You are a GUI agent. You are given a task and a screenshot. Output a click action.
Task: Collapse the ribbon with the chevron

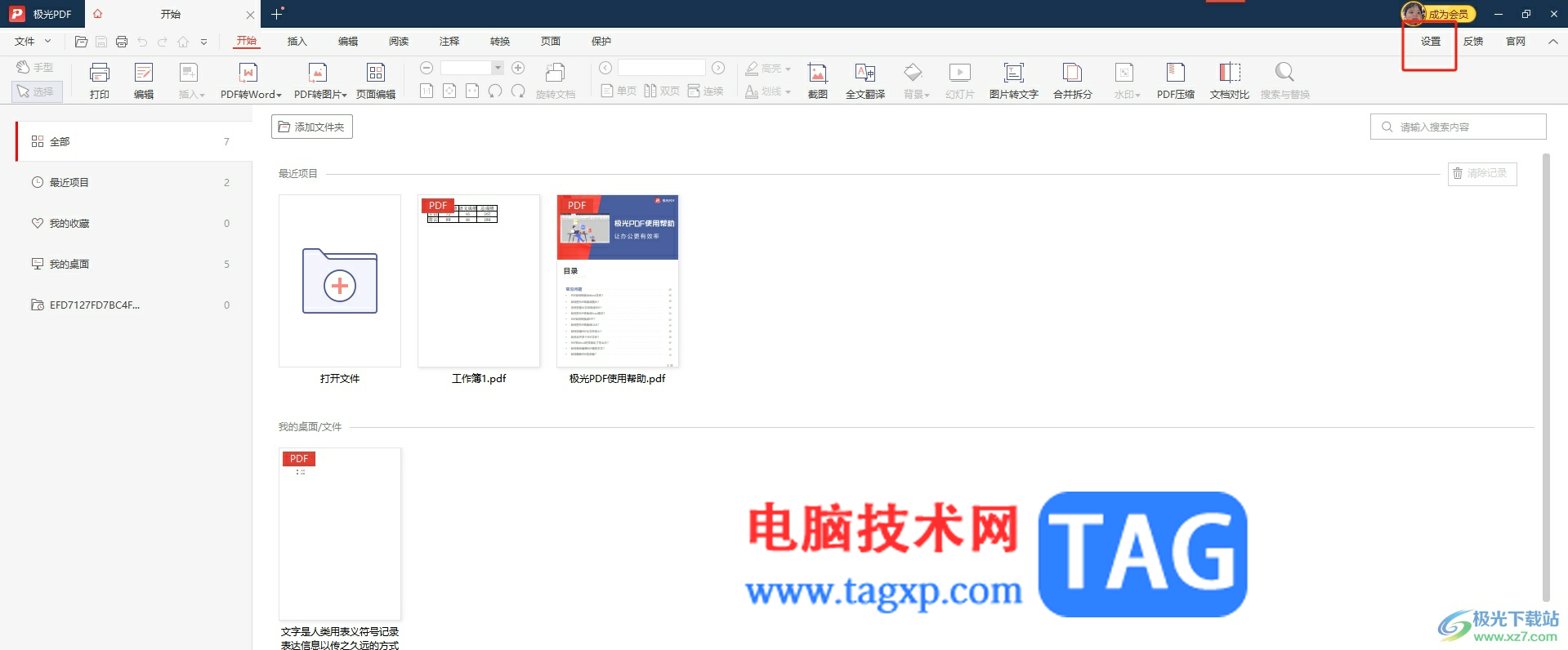pos(1552,42)
